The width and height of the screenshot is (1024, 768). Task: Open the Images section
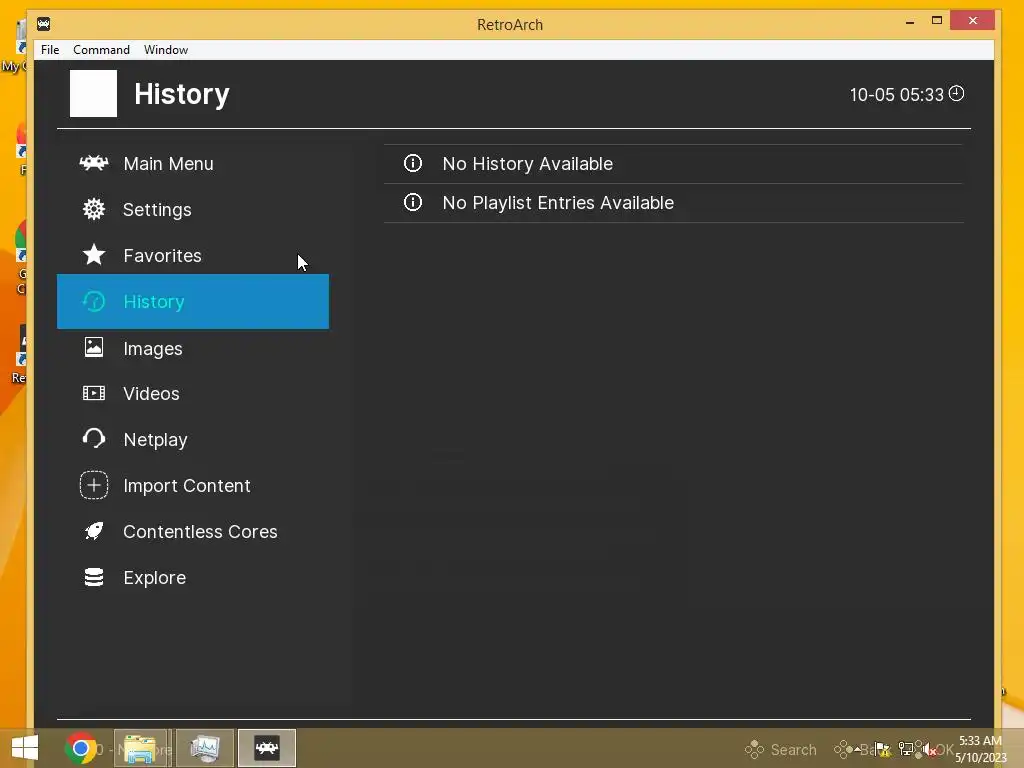coord(153,349)
